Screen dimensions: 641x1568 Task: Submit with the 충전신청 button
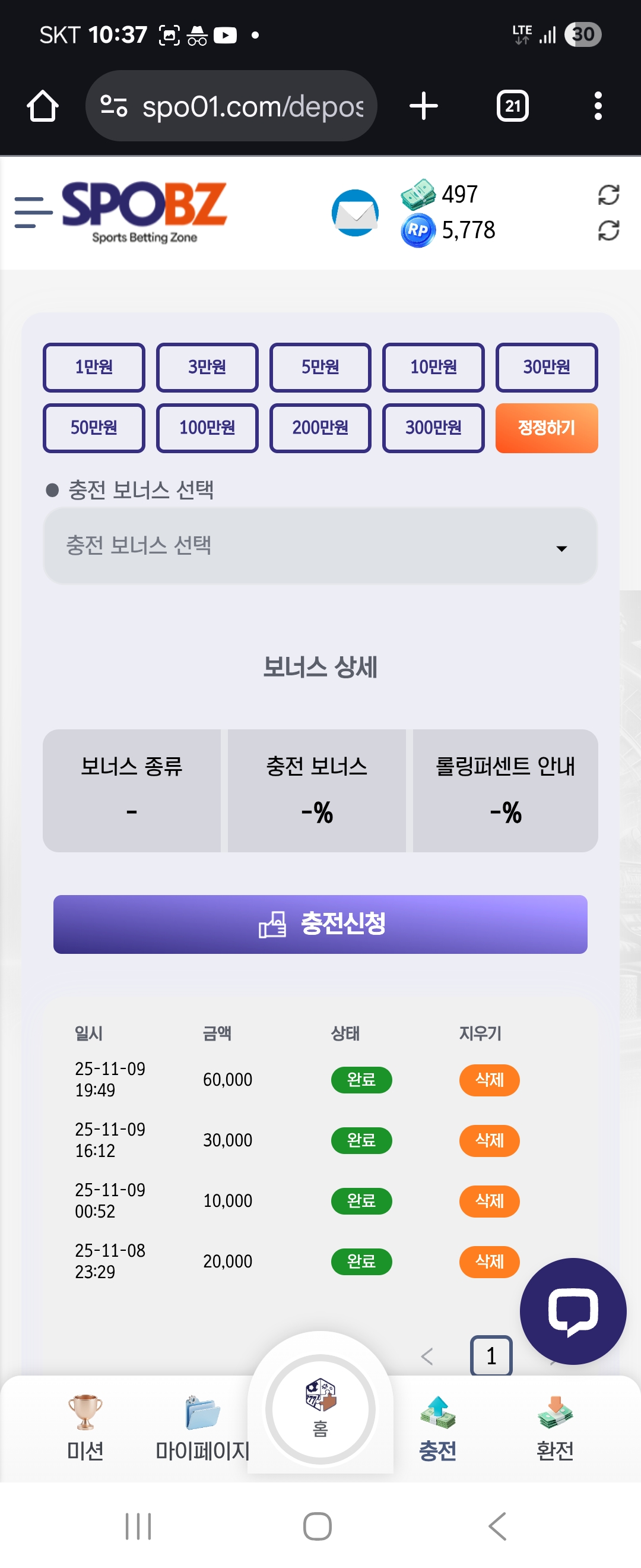tap(320, 924)
